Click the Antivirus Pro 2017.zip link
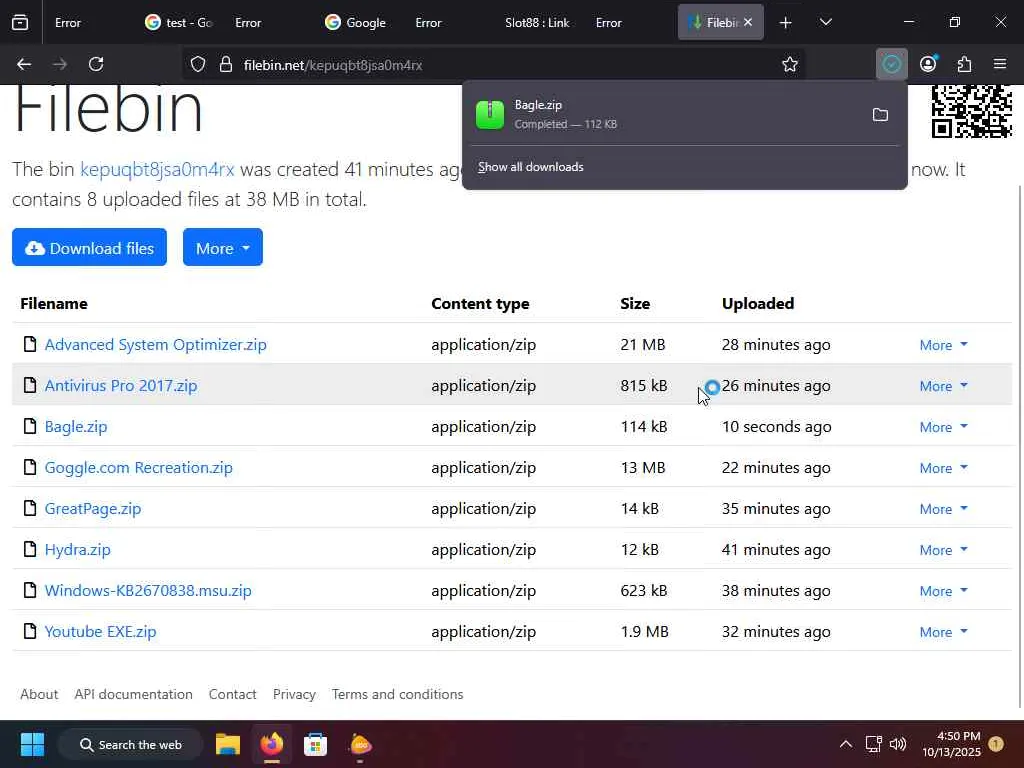The image size is (1024, 768). pyautogui.click(x=121, y=385)
